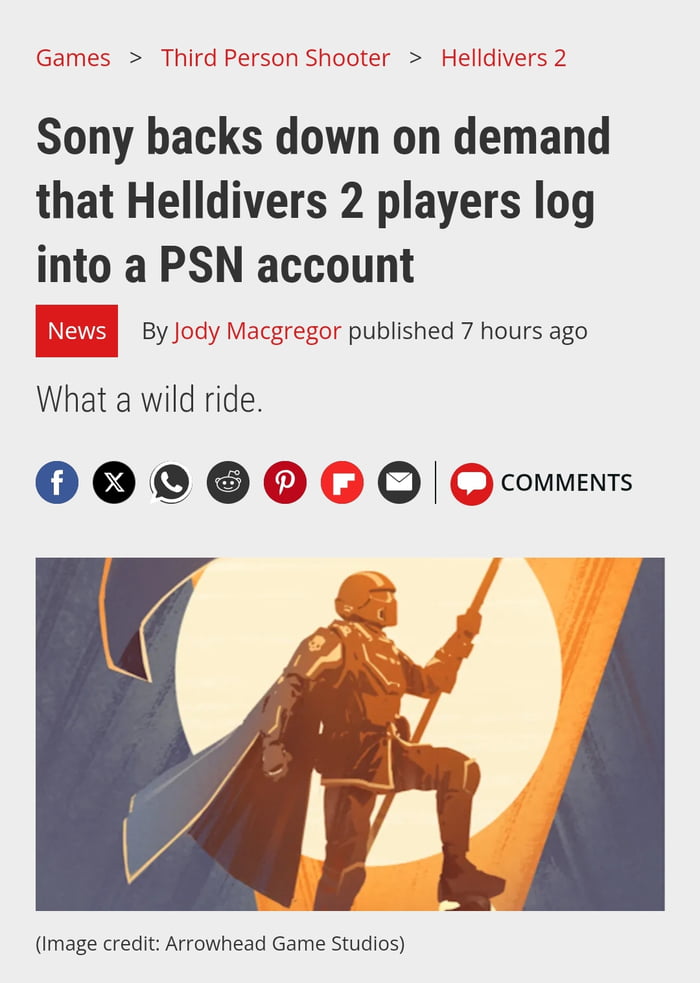Share the article on Flipboard
The image size is (700, 983).
(342, 482)
